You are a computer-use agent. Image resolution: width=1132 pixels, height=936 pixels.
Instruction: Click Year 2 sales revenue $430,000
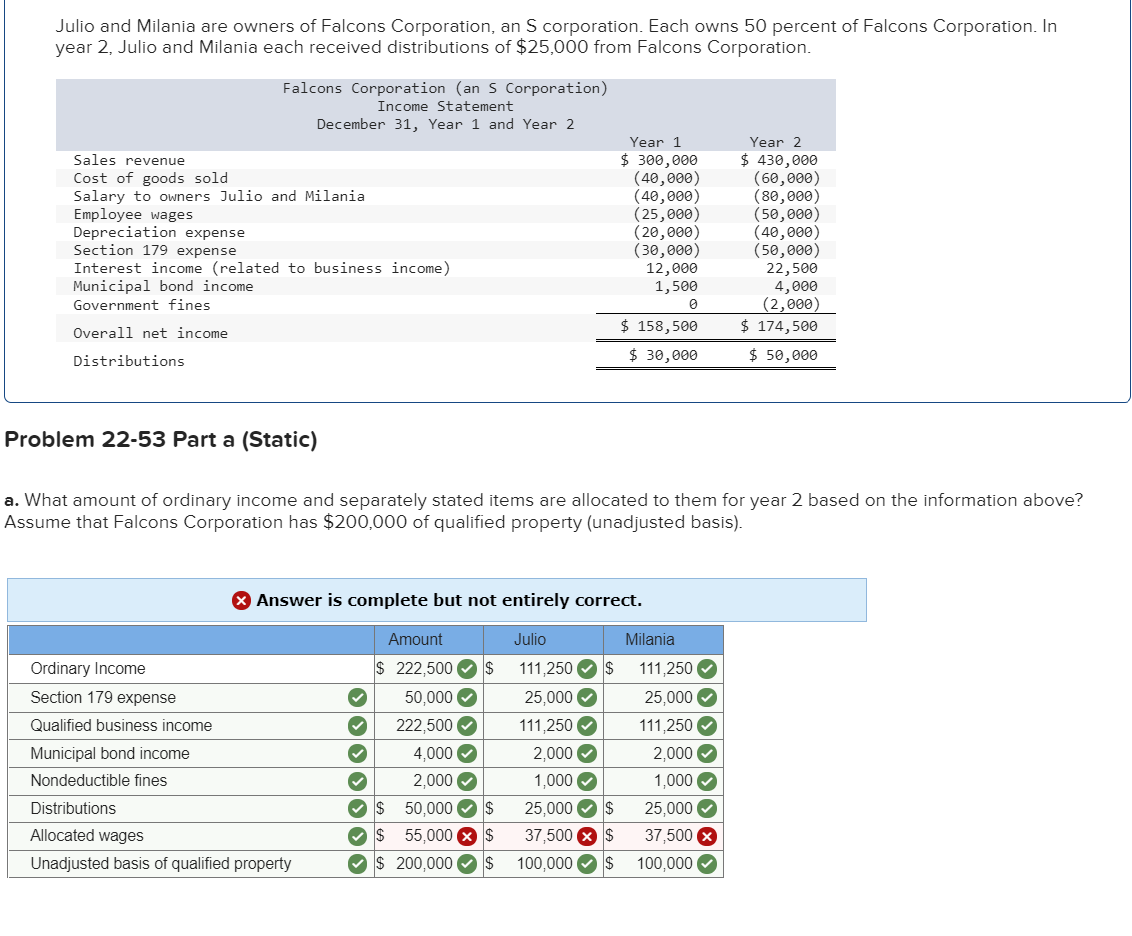[779, 160]
